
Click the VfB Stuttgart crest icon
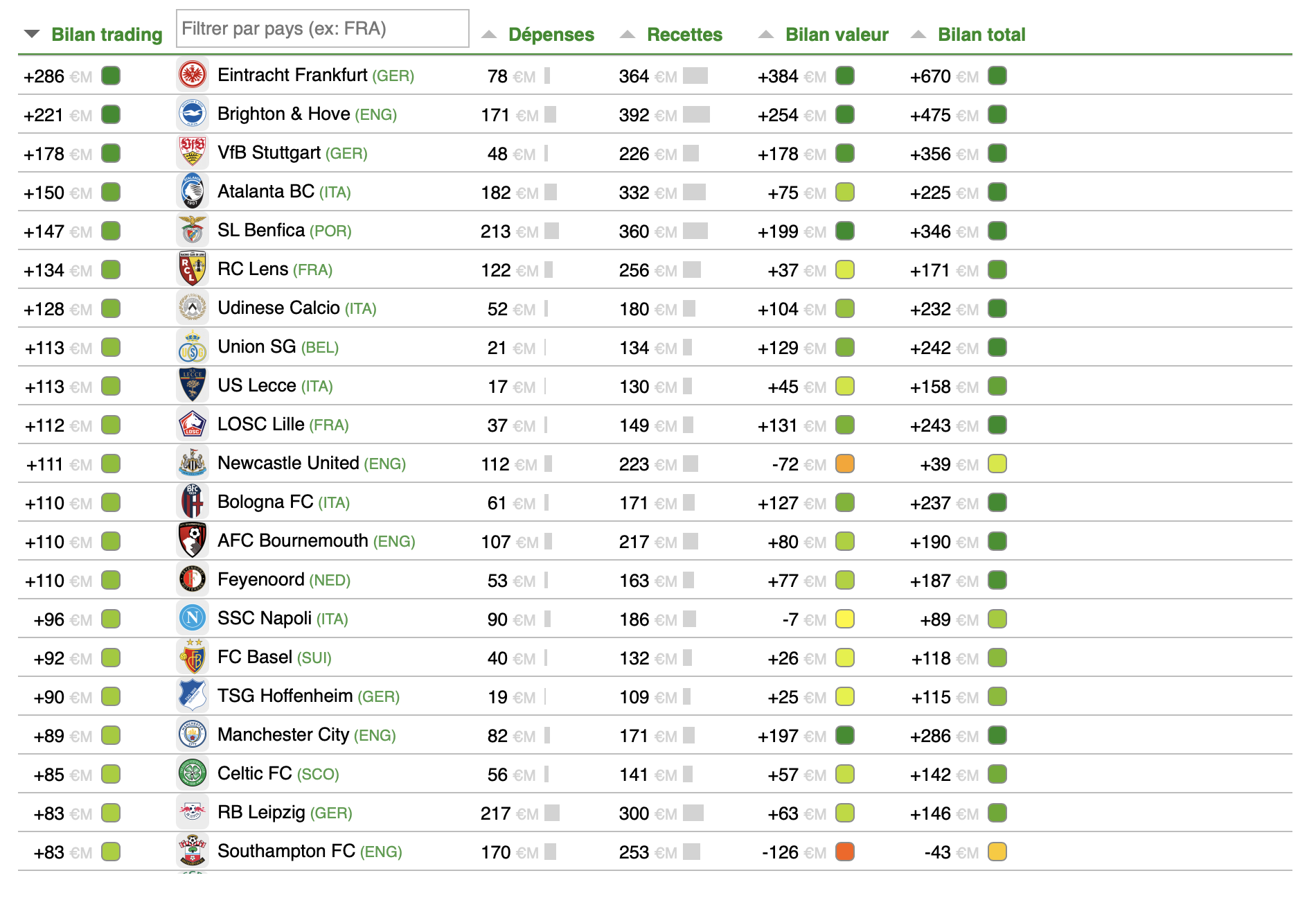click(193, 153)
